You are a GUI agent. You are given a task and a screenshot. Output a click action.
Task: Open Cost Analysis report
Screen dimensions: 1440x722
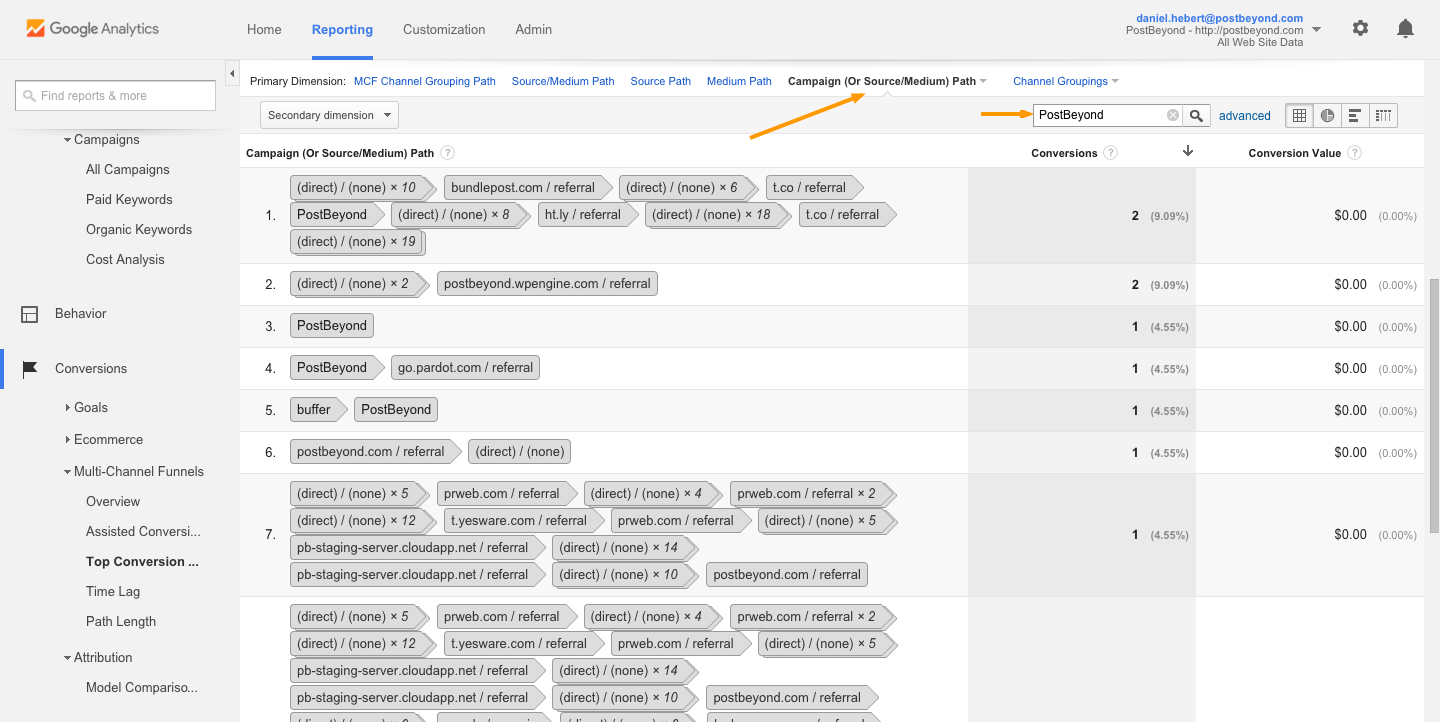[125, 260]
